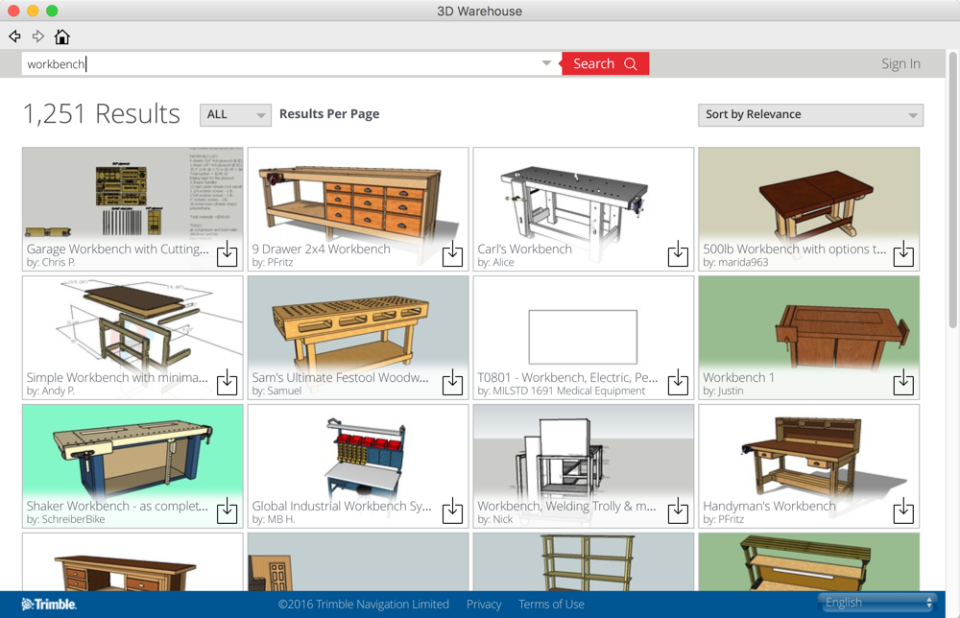
Task: Download the Handyman's Workbench model
Action: pyautogui.click(x=904, y=512)
